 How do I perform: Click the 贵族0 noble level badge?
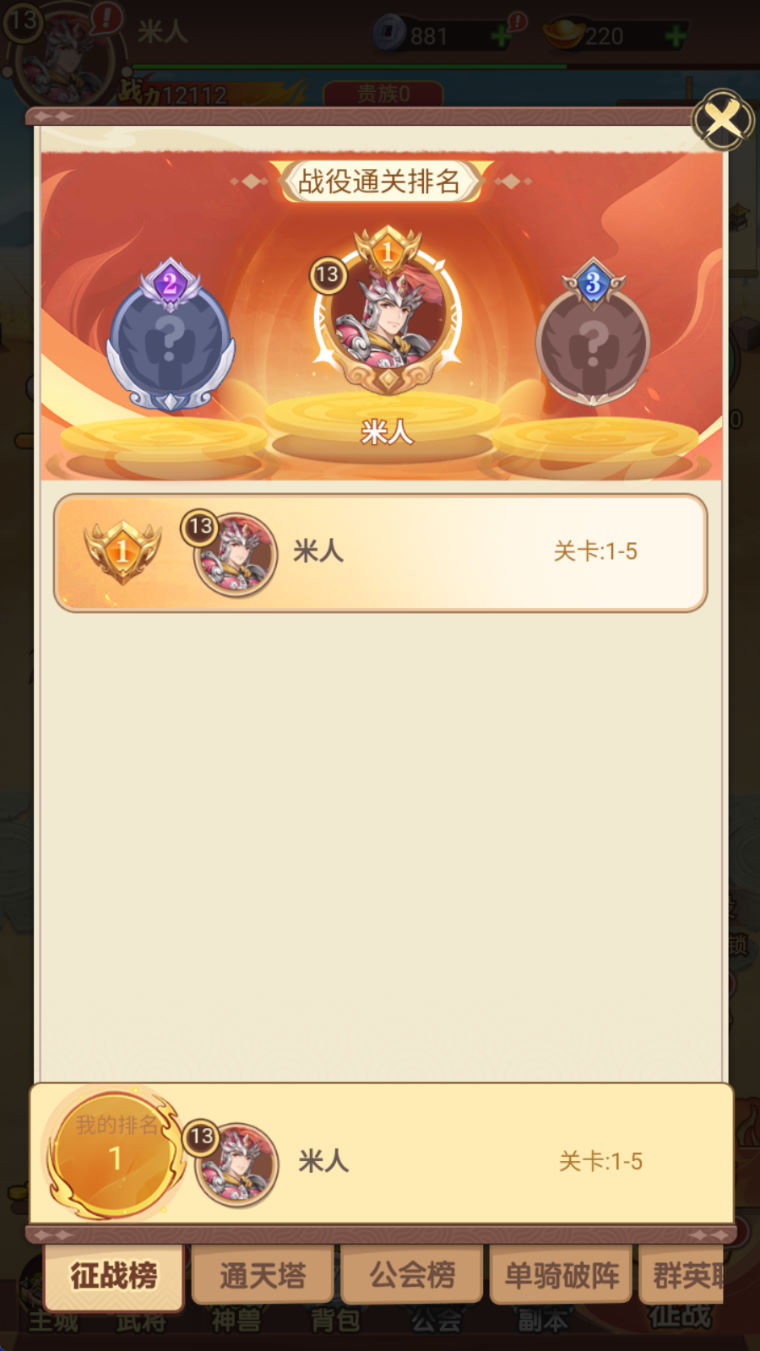(x=384, y=95)
